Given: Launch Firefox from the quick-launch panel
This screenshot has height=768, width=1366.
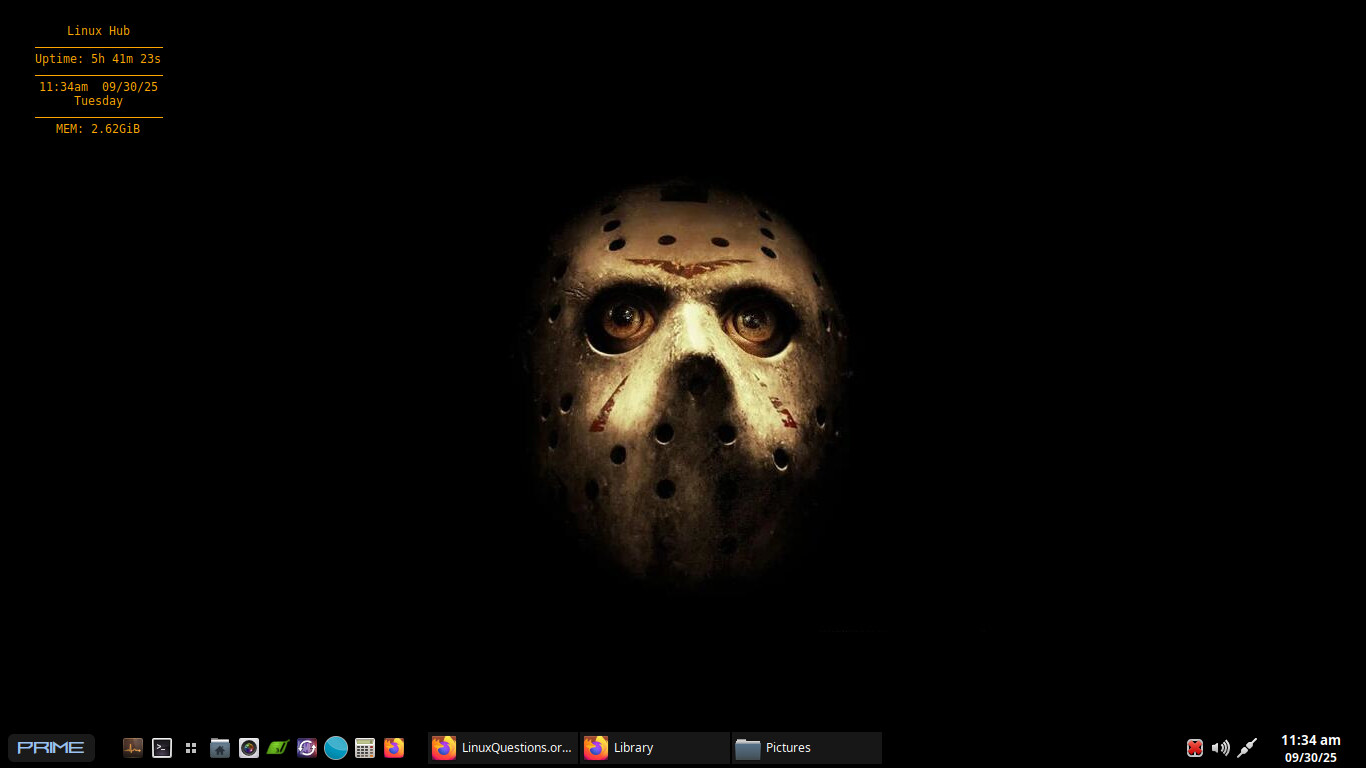Looking at the screenshot, I should tap(394, 747).
